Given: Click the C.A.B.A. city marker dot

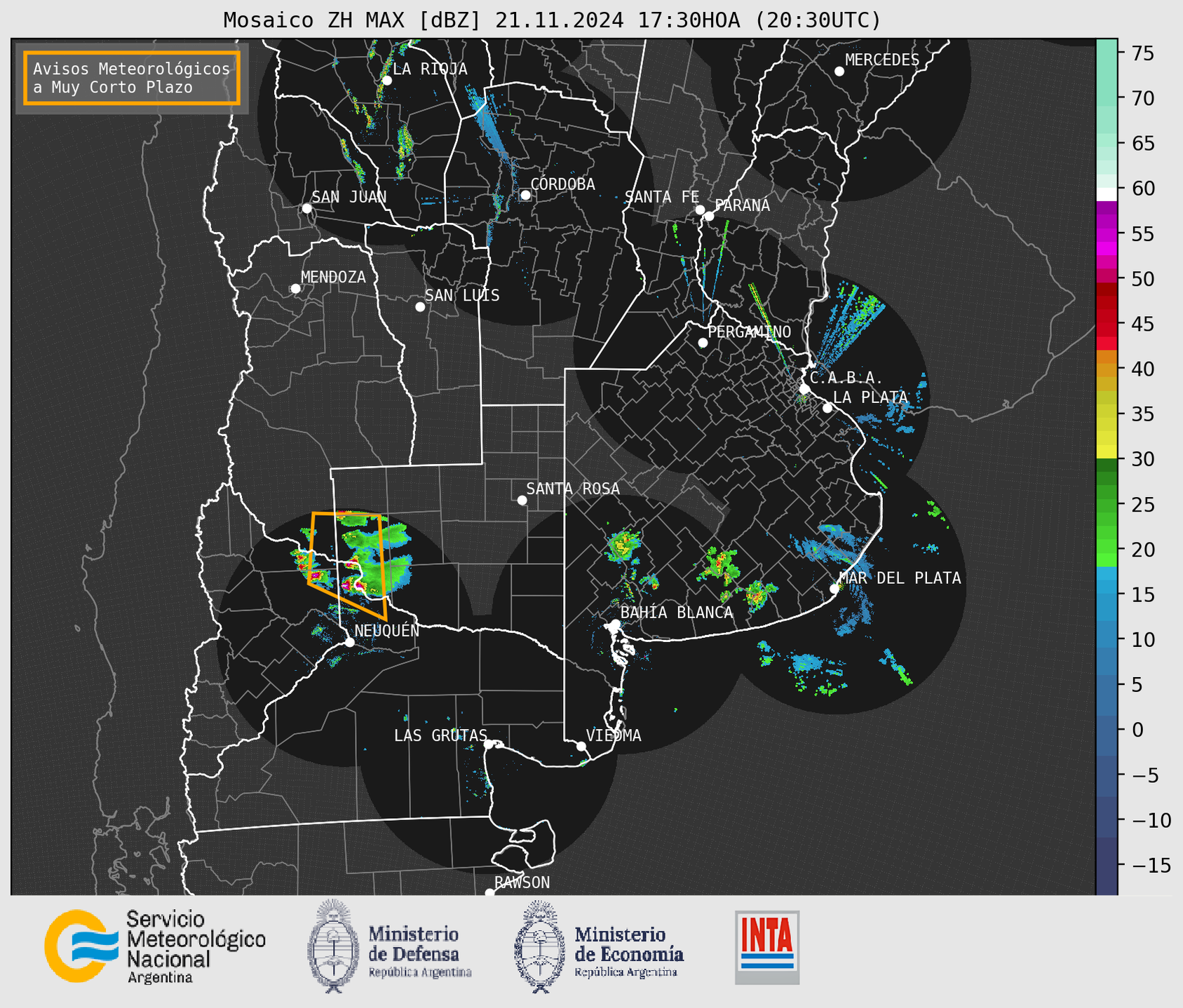Looking at the screenshot, I should coord(805,388).
